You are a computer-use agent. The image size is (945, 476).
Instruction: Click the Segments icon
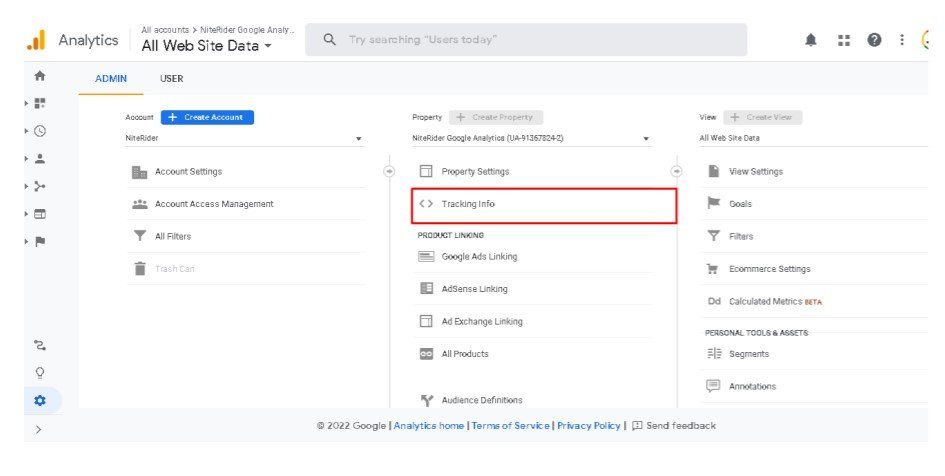714,354
